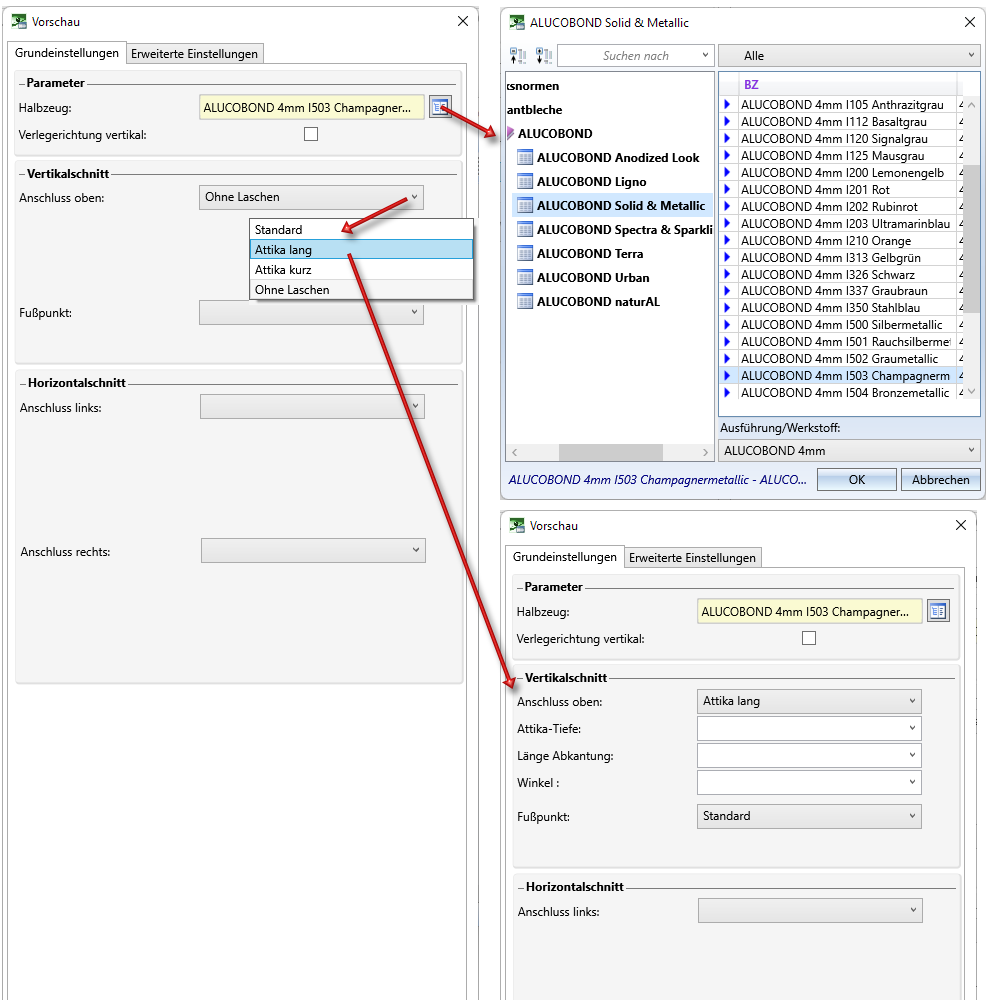Viewport: 1000px width, 1000px height.
Task: Click app icon in left Vorschau title bar
Action: (19, 22)
